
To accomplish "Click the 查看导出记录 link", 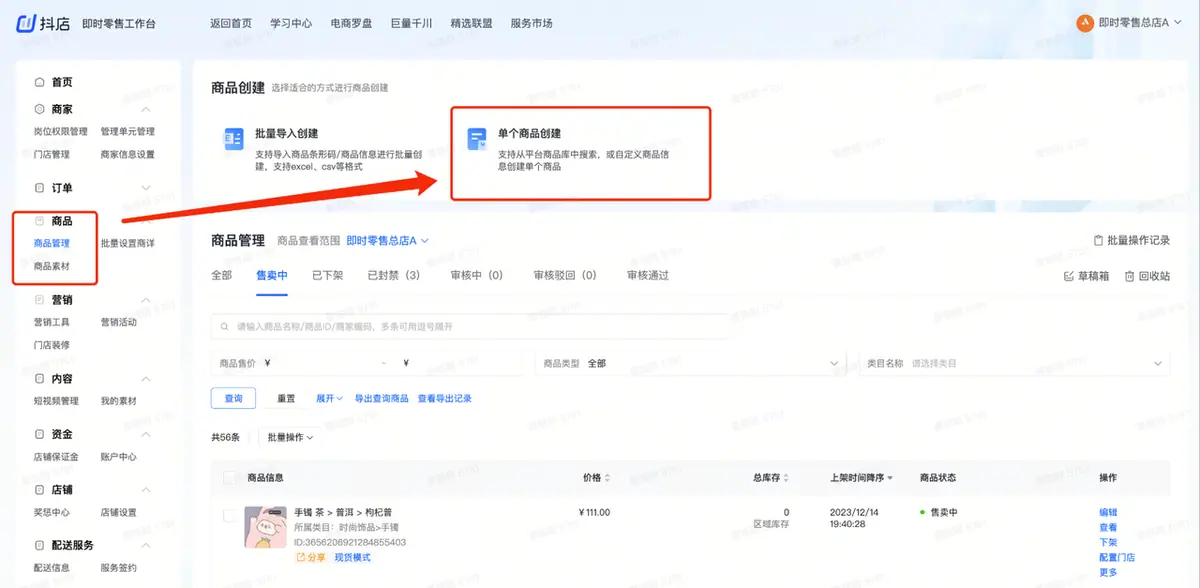I will pyautogui.click(x=444, y=398).
